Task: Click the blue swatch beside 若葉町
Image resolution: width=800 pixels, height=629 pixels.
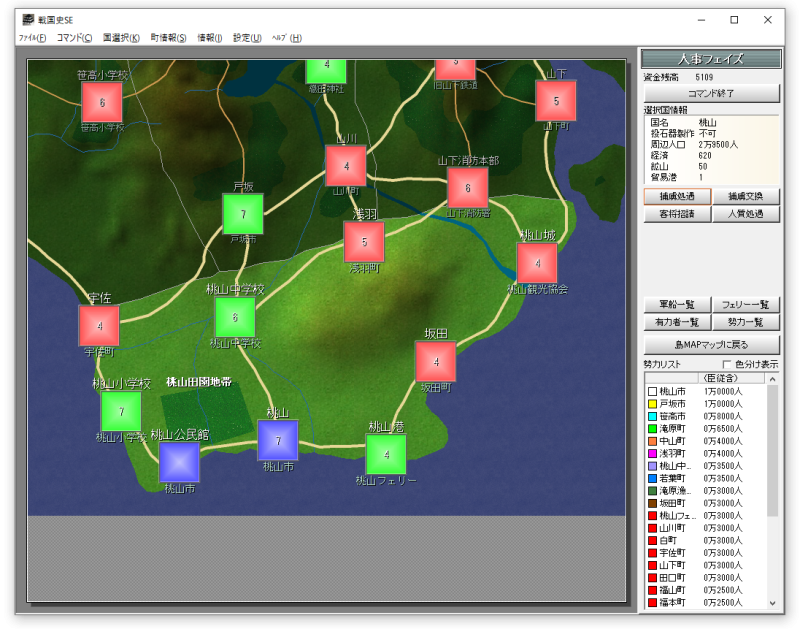Action: click(x=652, y=479)
